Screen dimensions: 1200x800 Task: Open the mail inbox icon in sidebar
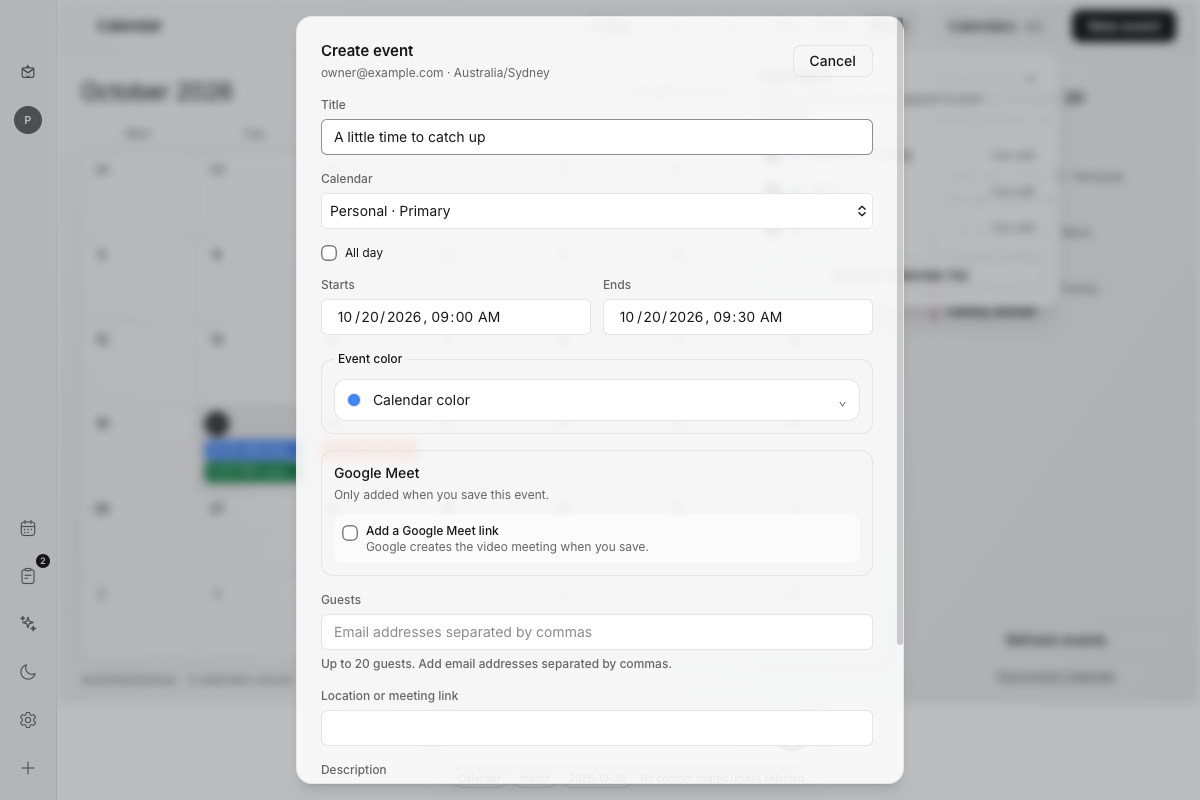tap(28, 72)
